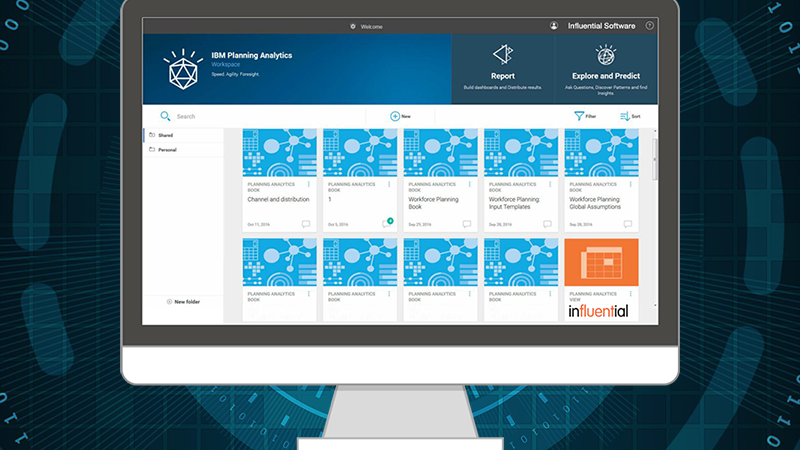Viewport: 800px width, 450px height.
Task: Click the Welcome gear icon
Action: tap(353, 27)
